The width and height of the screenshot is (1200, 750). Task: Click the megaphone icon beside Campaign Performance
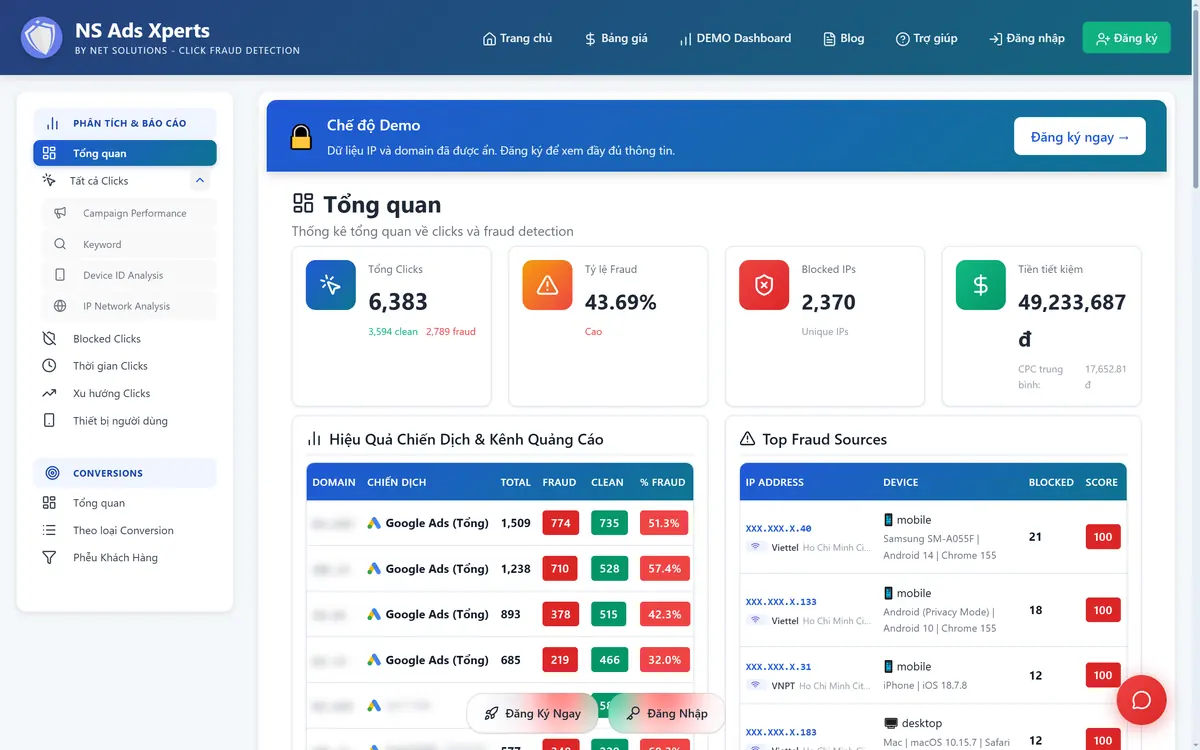tap(60, 213)
